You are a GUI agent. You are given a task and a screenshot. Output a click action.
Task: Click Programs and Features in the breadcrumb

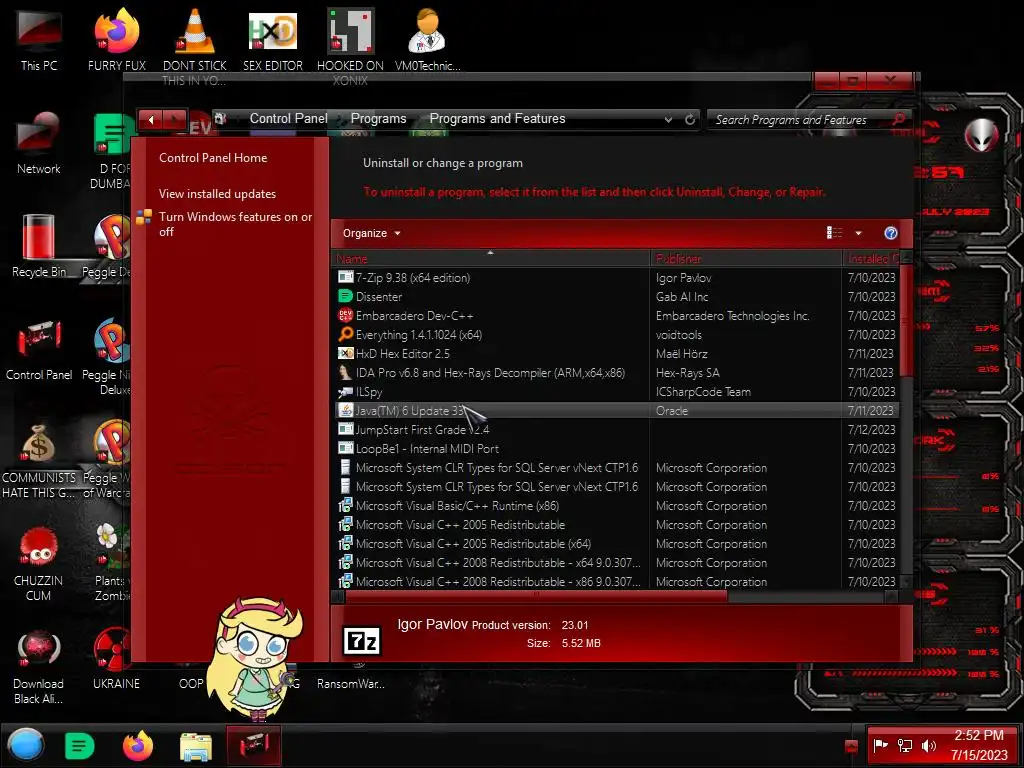pyautogui.click(x=497, y=118)
